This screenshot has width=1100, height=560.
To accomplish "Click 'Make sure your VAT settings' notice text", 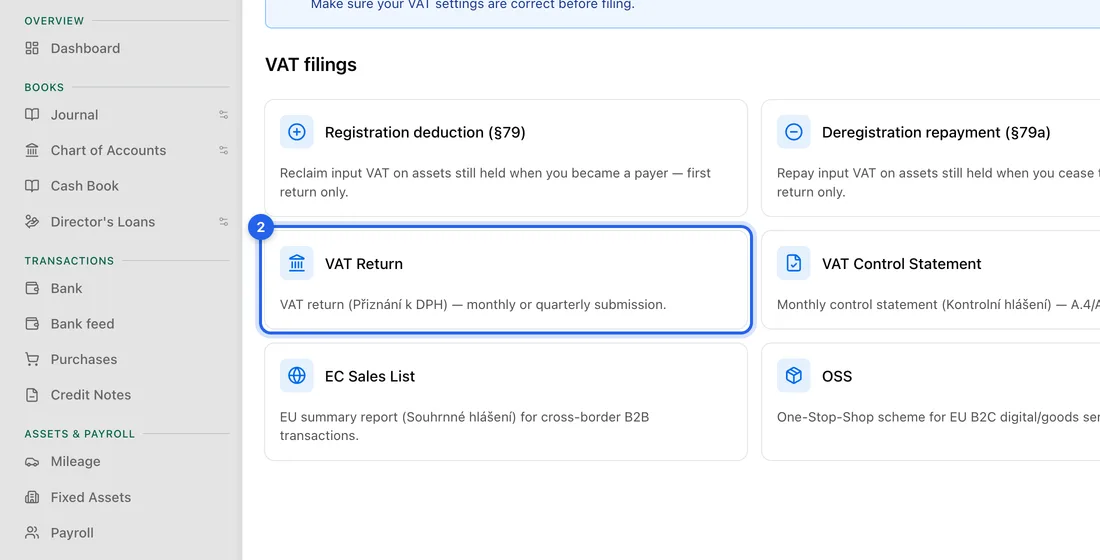I will point(472,5).
